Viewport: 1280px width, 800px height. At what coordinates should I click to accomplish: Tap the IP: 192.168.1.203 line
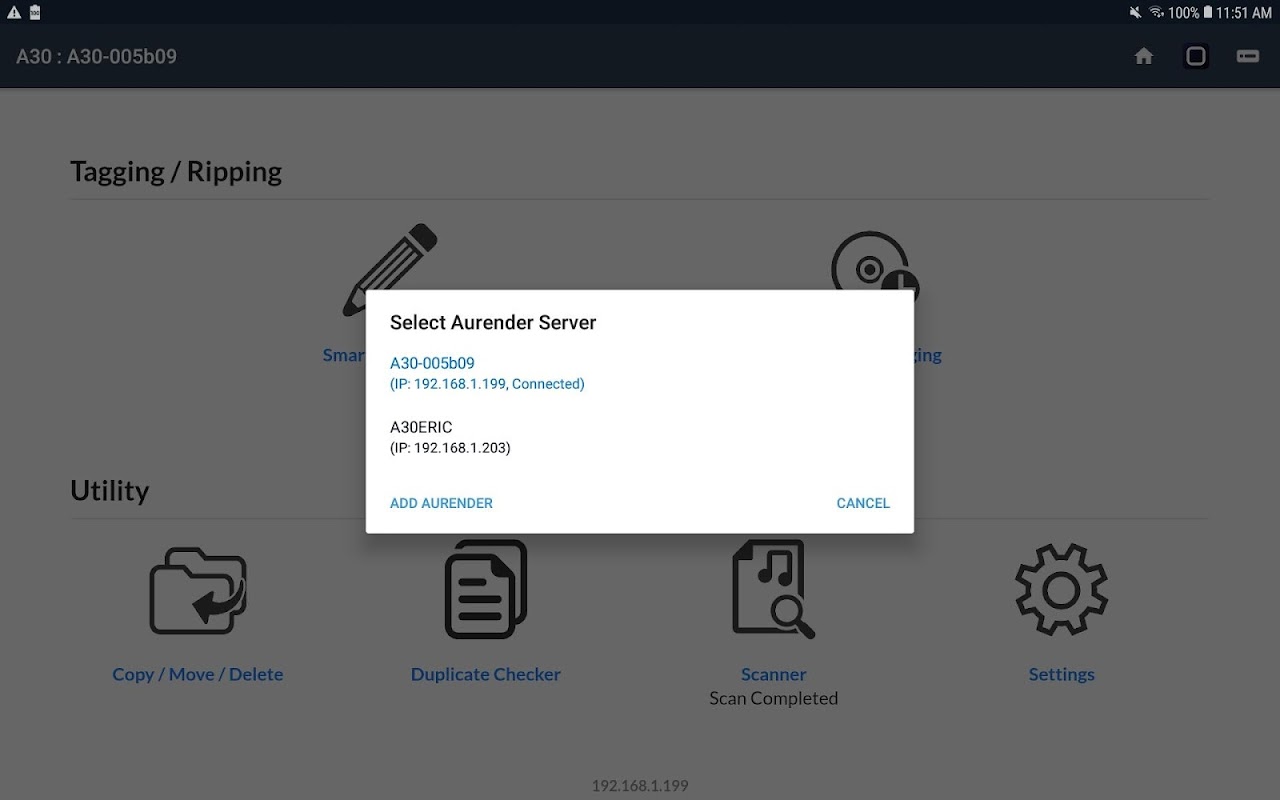(450, 448)
